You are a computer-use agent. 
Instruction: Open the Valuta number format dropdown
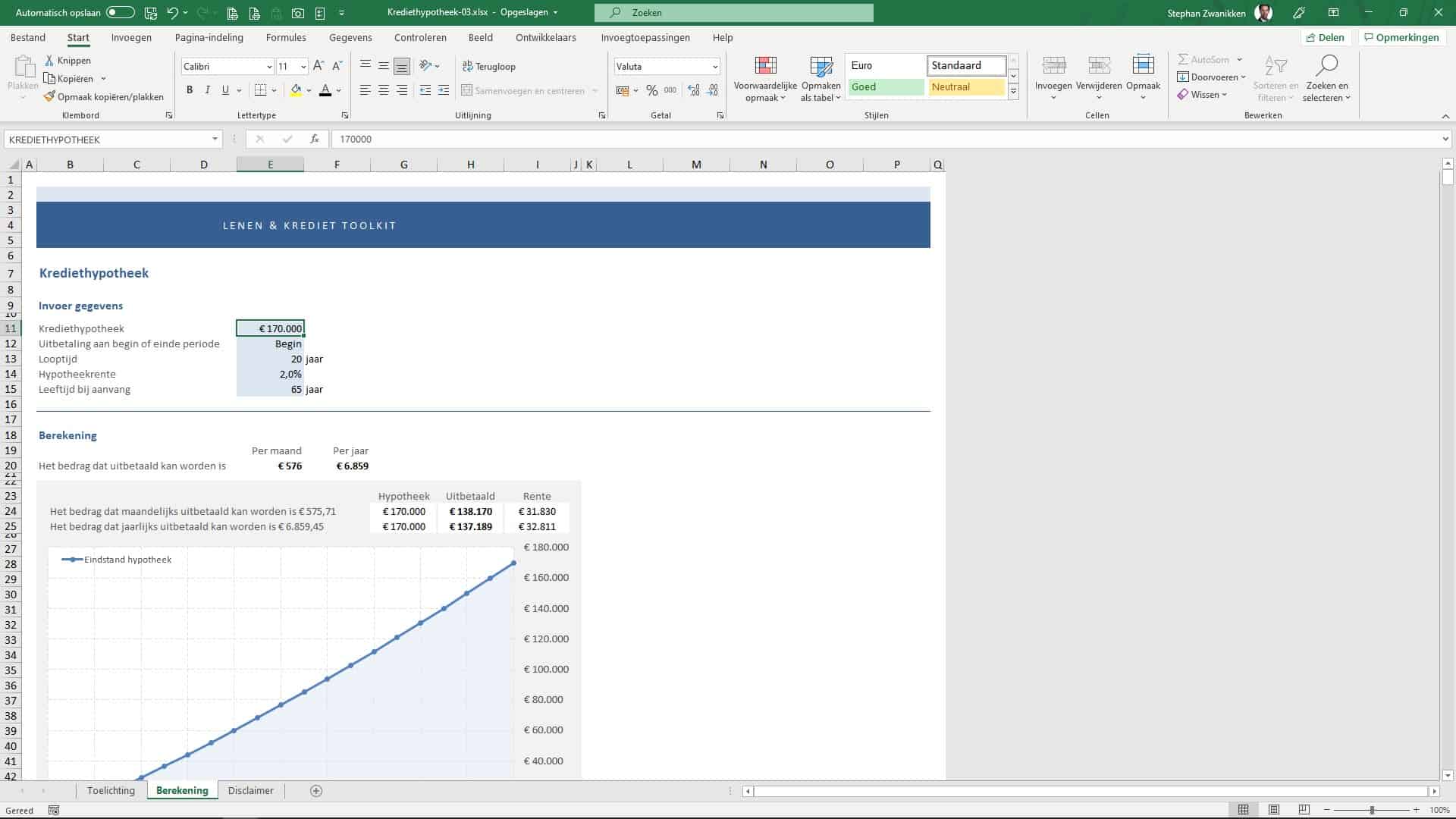click(x=714, y=67)
